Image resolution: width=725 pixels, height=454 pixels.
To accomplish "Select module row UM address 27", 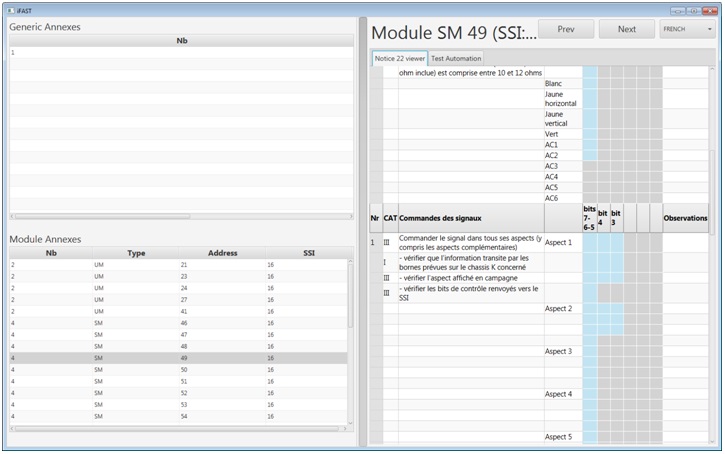I will [178, 300].
